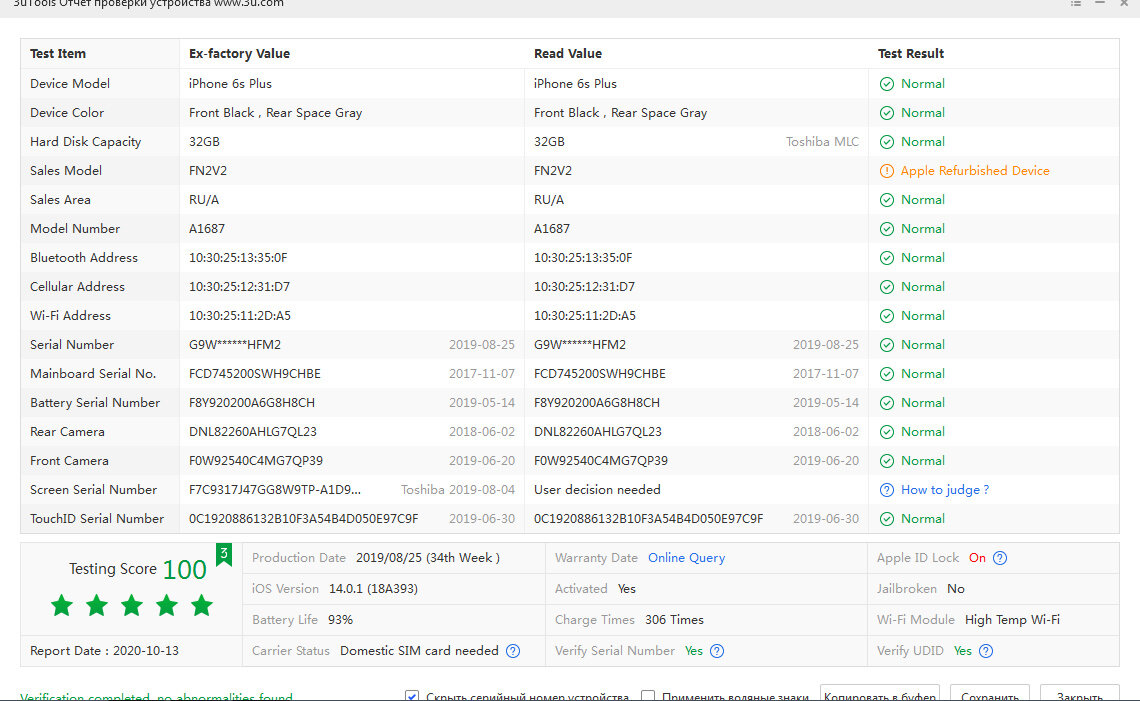This screenshot has height=701, width=1140.
Task: Click the Test Result column header
Action: point(910,54)
